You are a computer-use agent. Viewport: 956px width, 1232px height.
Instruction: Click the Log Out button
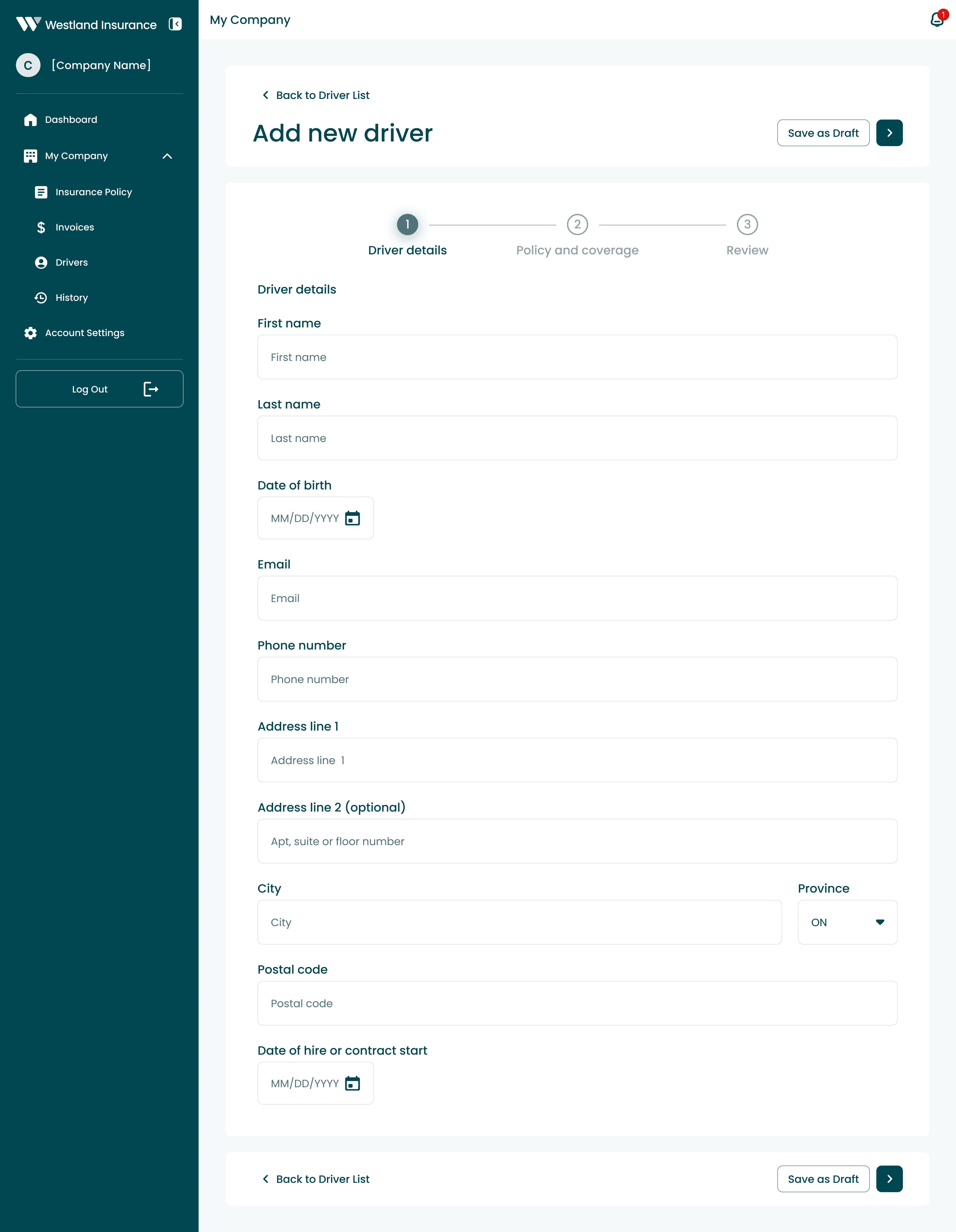(99, 389)
